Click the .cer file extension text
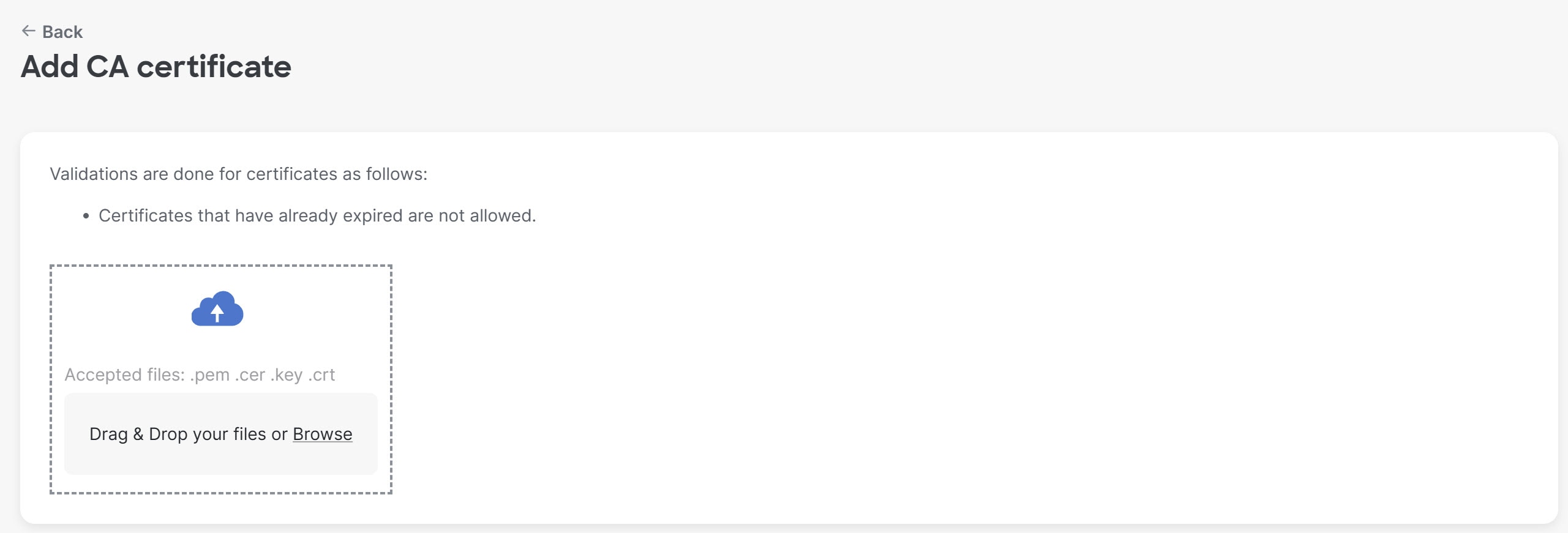This screenshot has width=1568, height=533. [x=250, y=375]
